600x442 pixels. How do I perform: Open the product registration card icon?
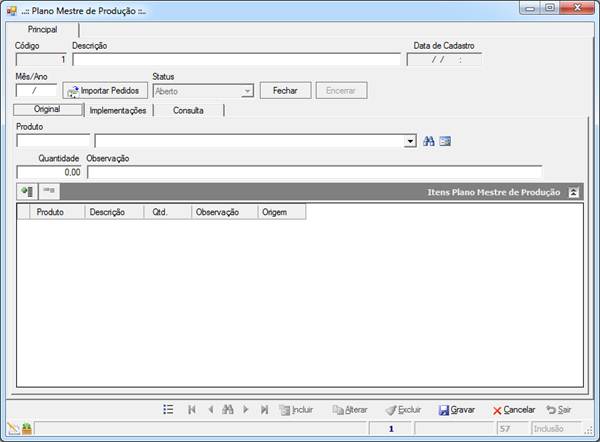445,141
